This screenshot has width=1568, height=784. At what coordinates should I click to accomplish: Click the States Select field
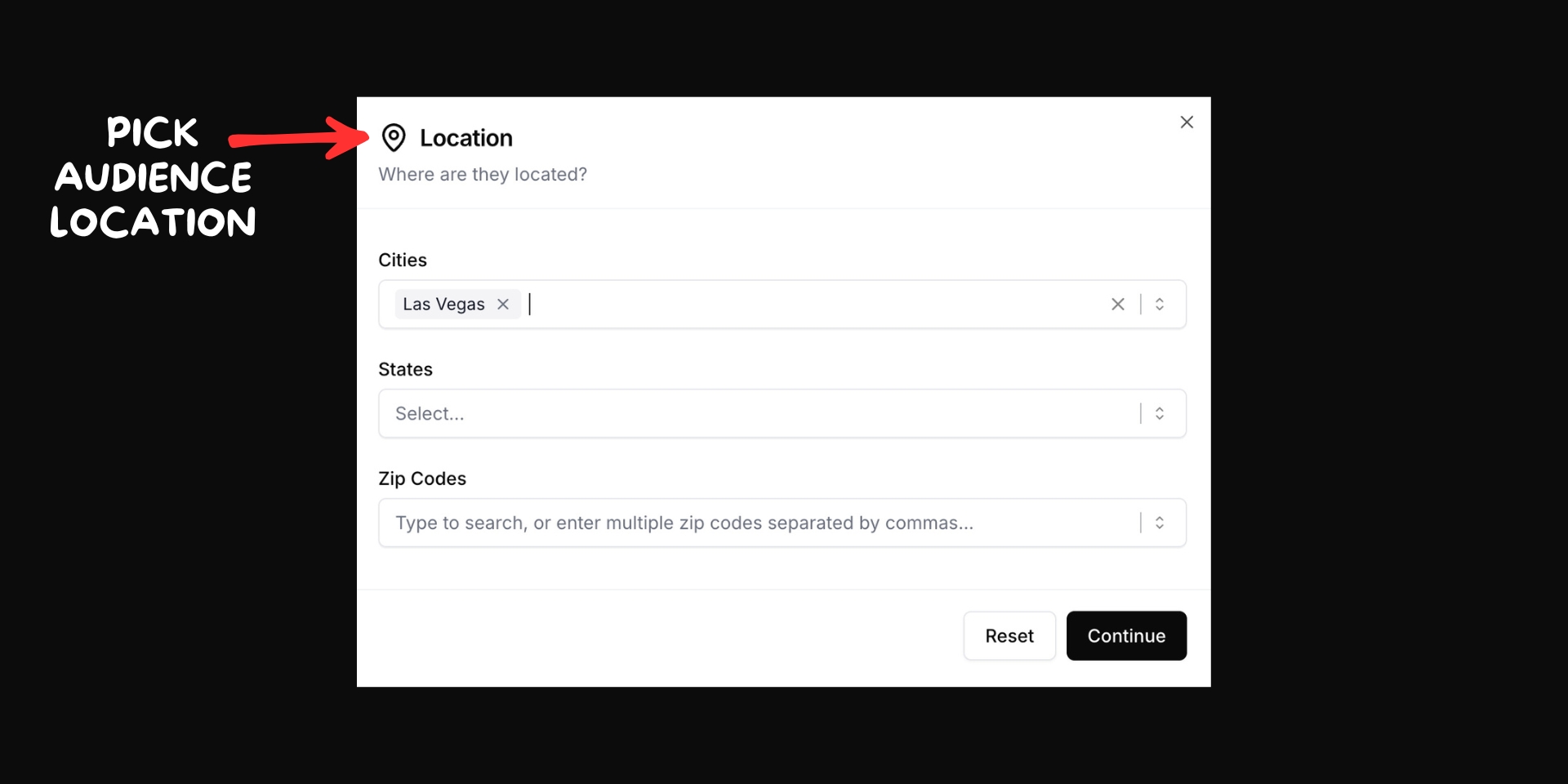pyautogui.click(x=735, y=413)
